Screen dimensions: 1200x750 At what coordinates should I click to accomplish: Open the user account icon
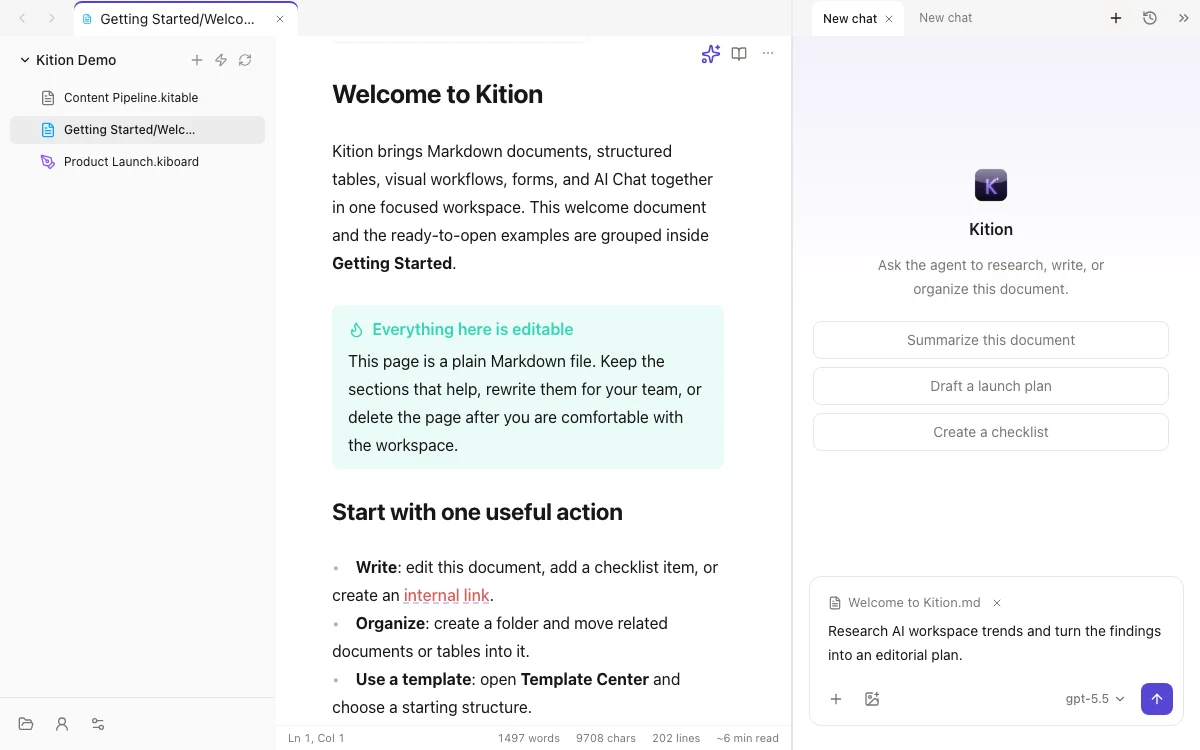[x=62, y=724]
